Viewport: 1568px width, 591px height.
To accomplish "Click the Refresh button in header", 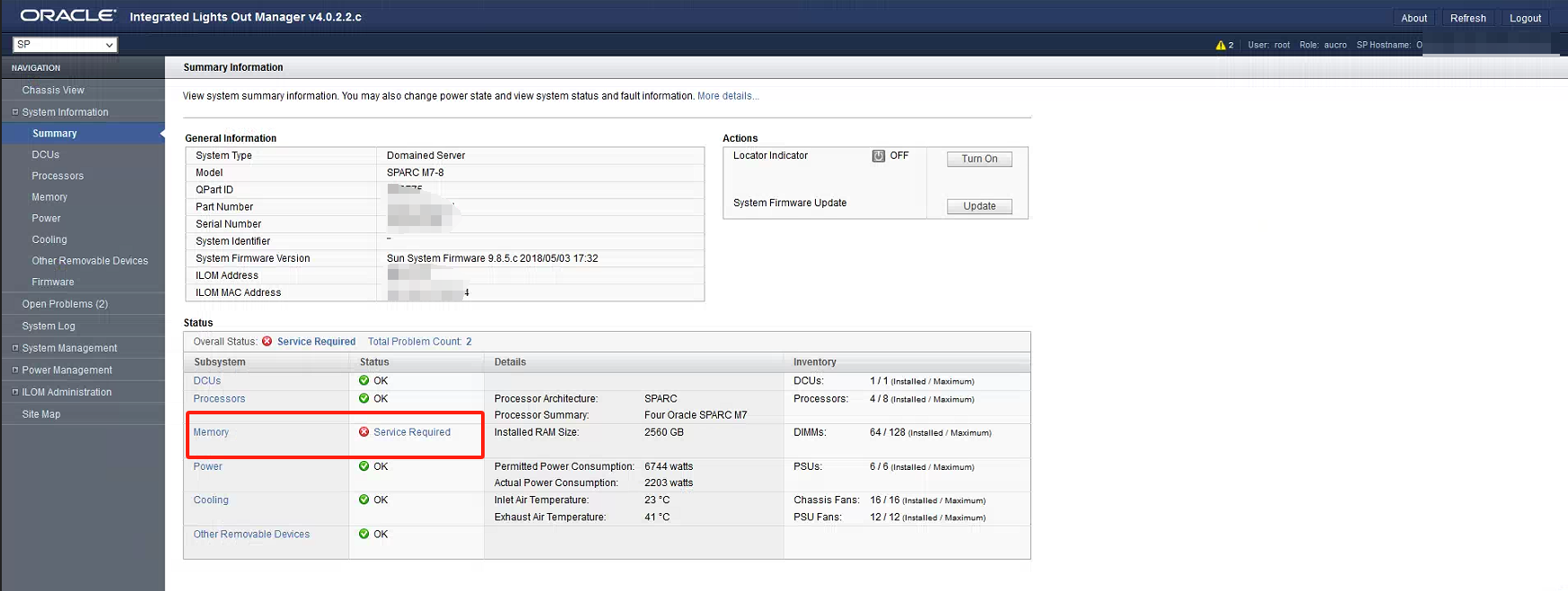I will pyautogui.click(x=1467, y=18).
